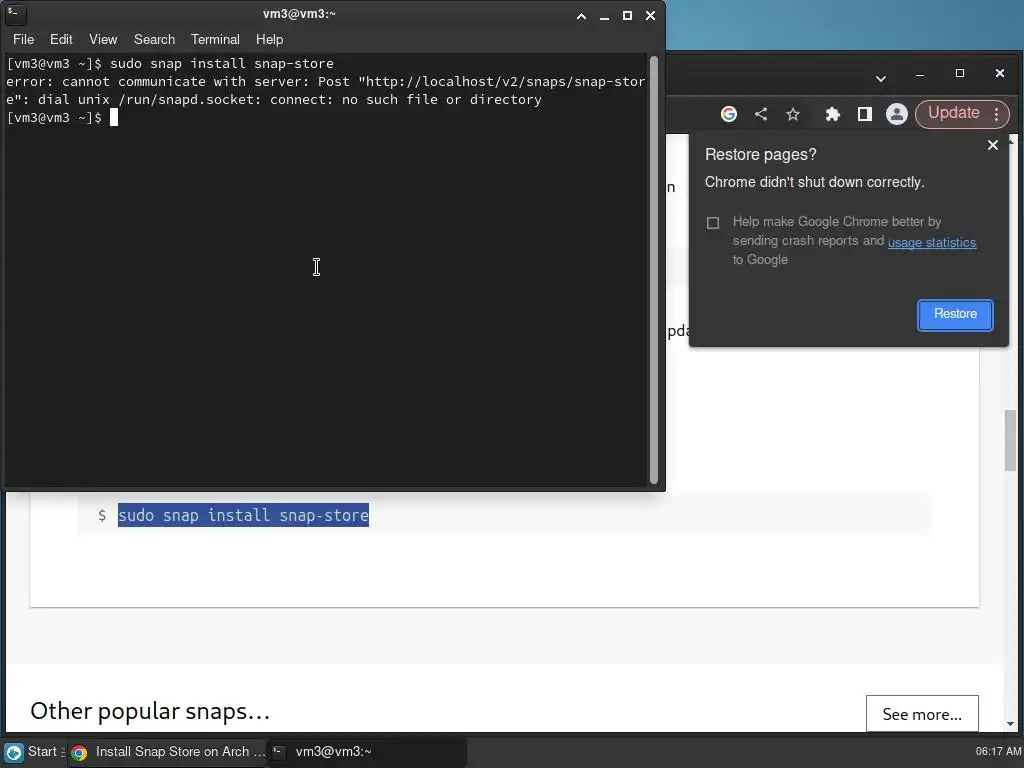Open the Chrome profile avatar
Viewport: 1024px width, 768px height.
897,114
